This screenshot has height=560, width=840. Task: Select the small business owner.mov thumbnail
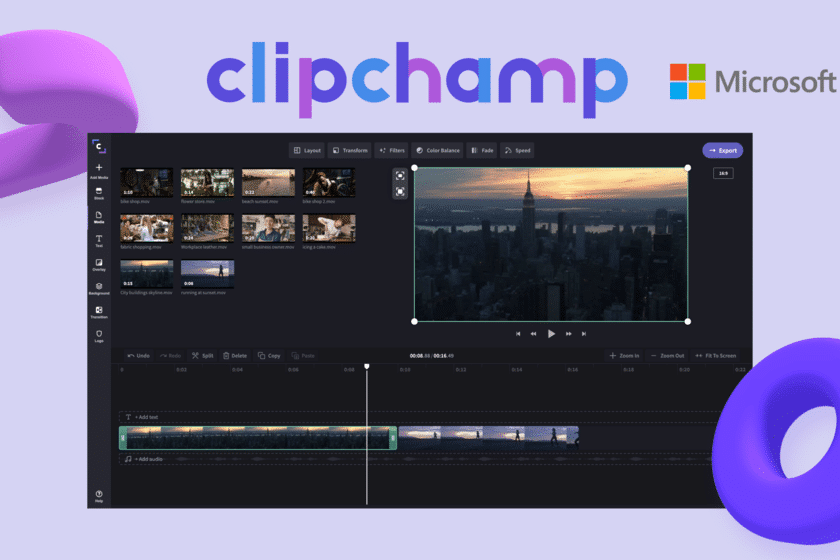268,228
